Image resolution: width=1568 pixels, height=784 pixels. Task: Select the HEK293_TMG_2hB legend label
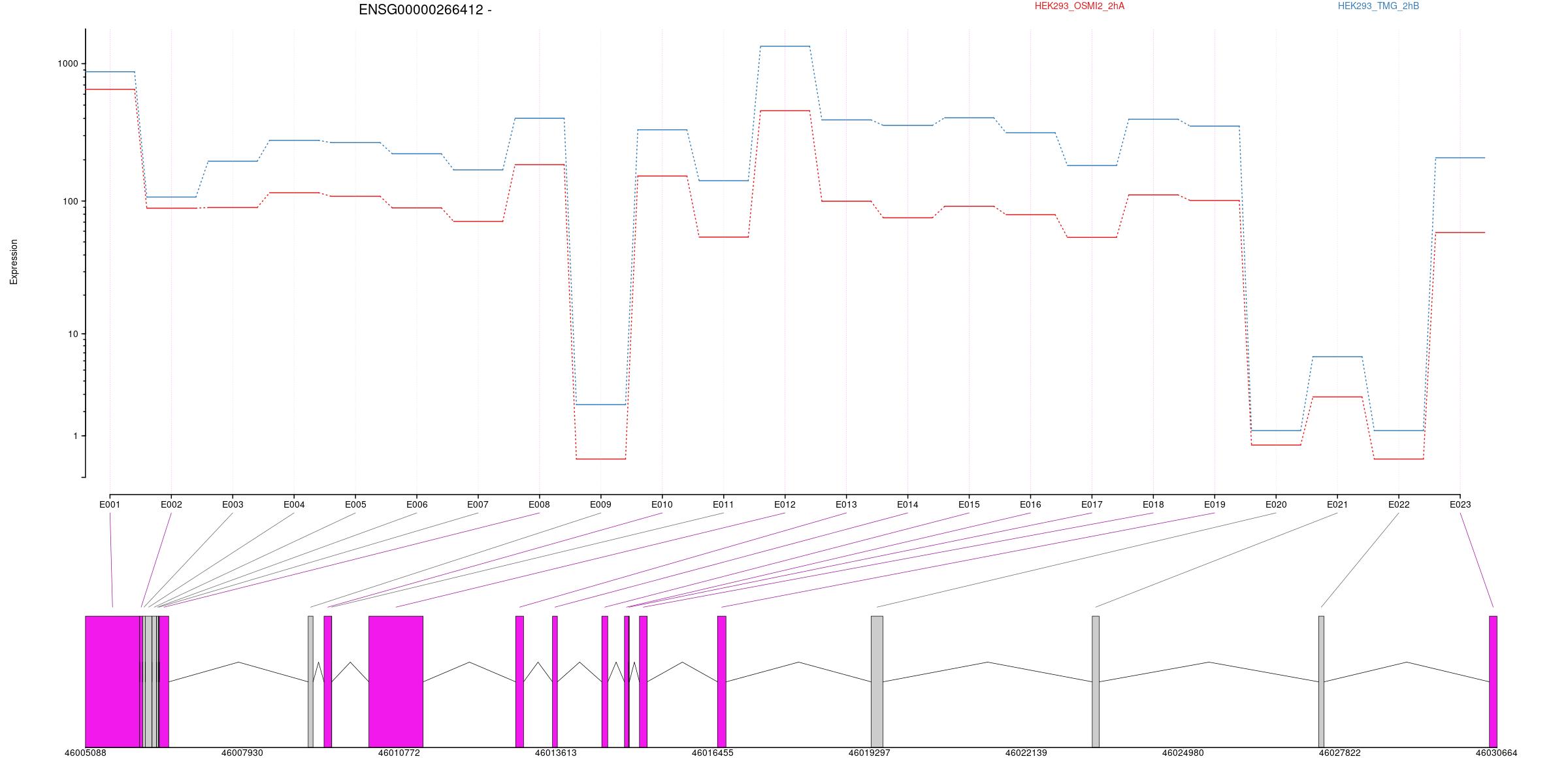tap(1379, 6)
